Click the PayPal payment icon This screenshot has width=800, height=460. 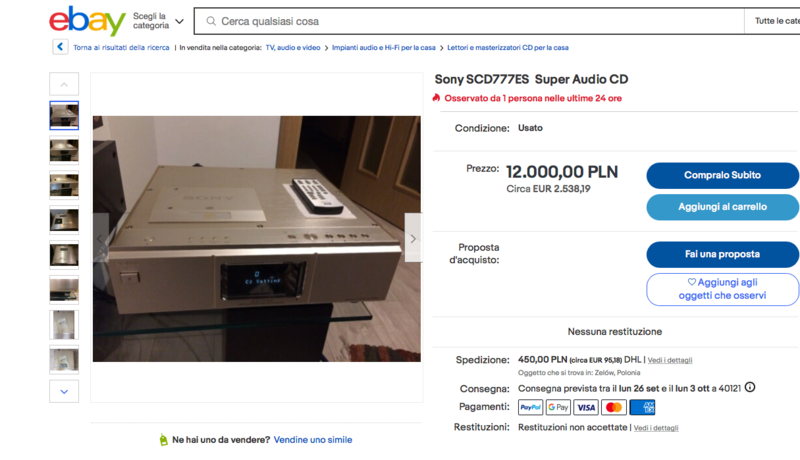click(531, 407)
